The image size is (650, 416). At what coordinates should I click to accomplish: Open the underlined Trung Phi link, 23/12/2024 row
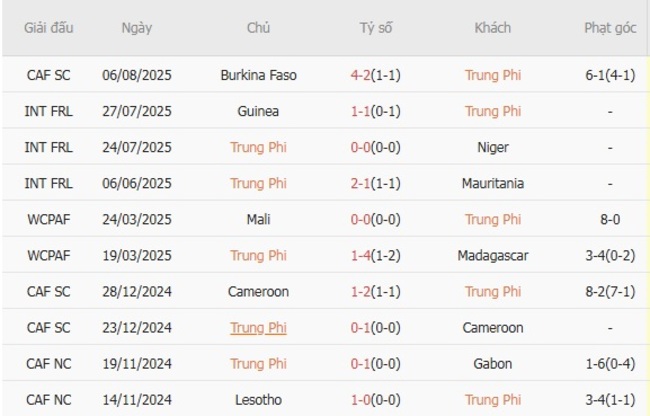point(258,328)
